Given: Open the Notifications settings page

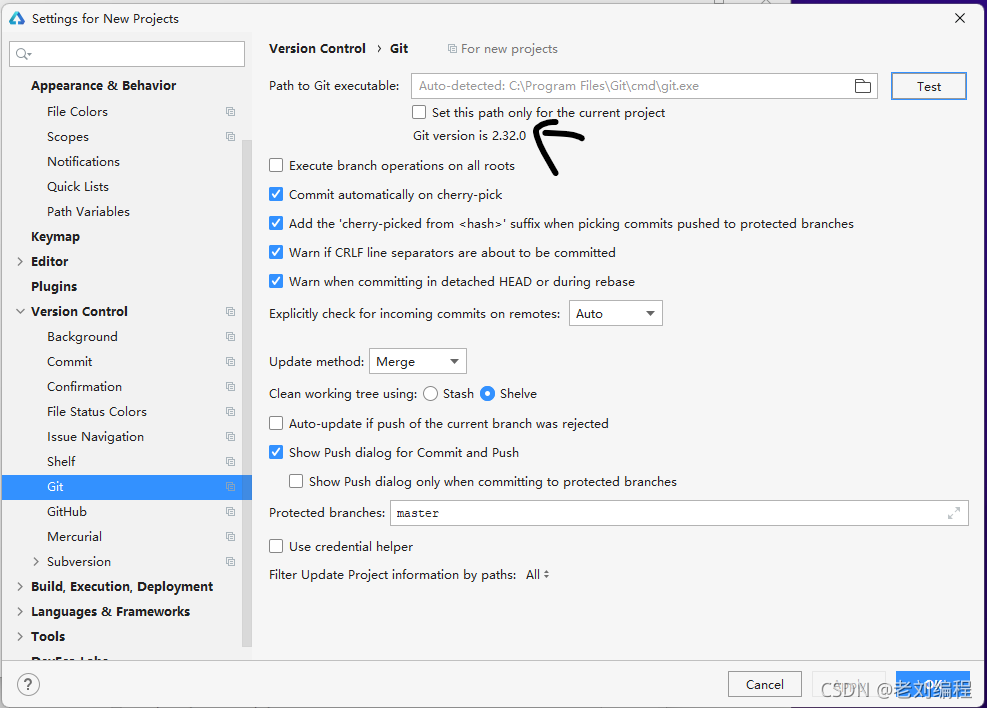Looking at the screenshot, I should click(x=83, y=162).
